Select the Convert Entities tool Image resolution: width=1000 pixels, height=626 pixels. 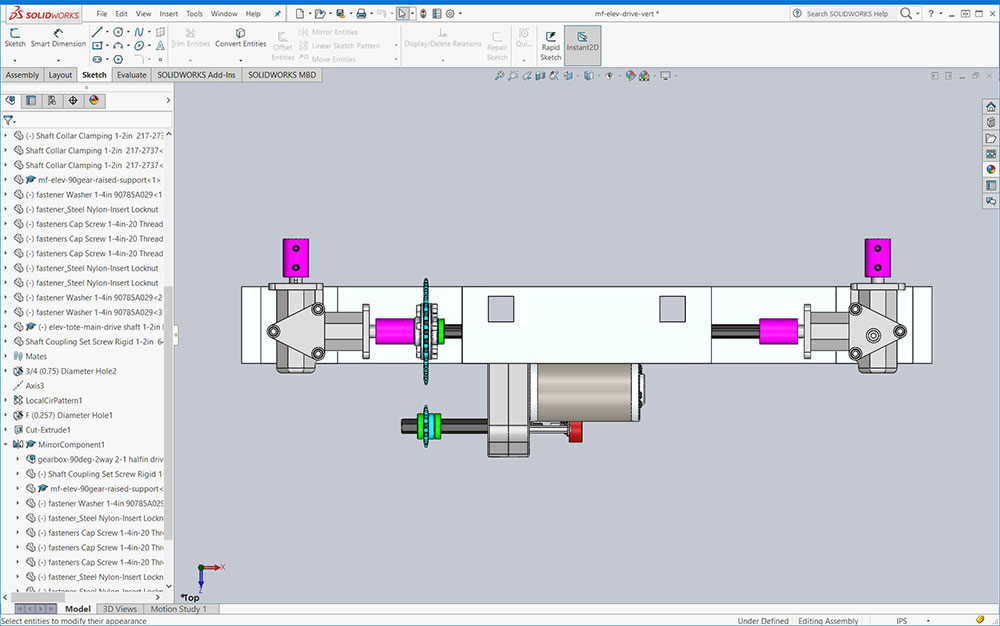click(x=240, y=37)
